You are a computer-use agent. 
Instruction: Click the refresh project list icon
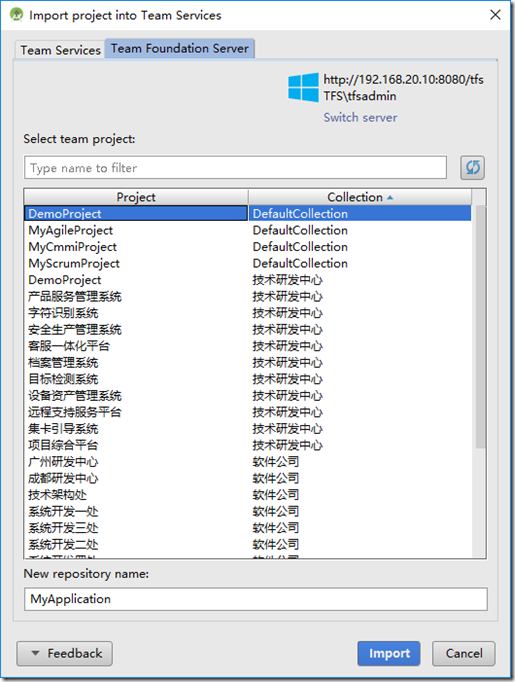(x=472, y=167)
